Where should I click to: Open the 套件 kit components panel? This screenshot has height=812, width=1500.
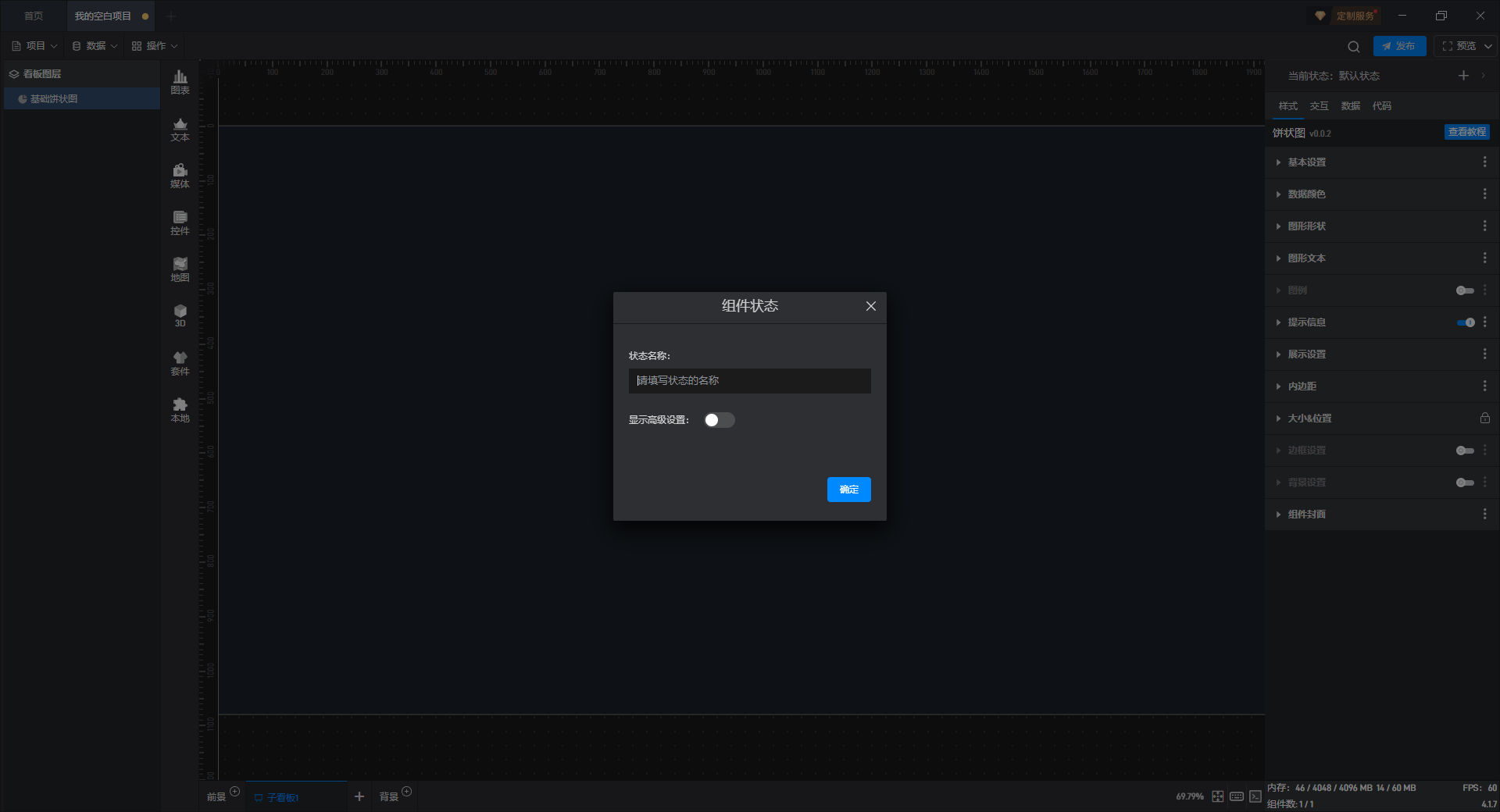point(180,363)
